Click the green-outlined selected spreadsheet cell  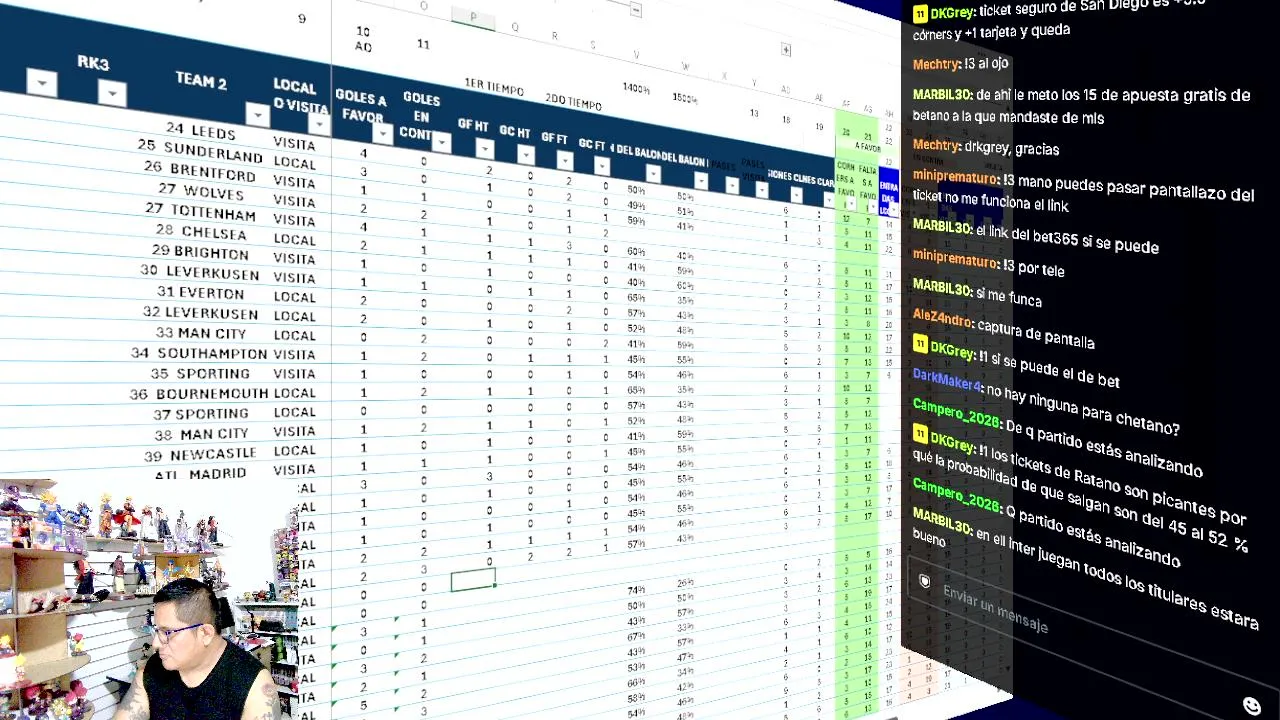pyautogui.click(x=473, y=580)
